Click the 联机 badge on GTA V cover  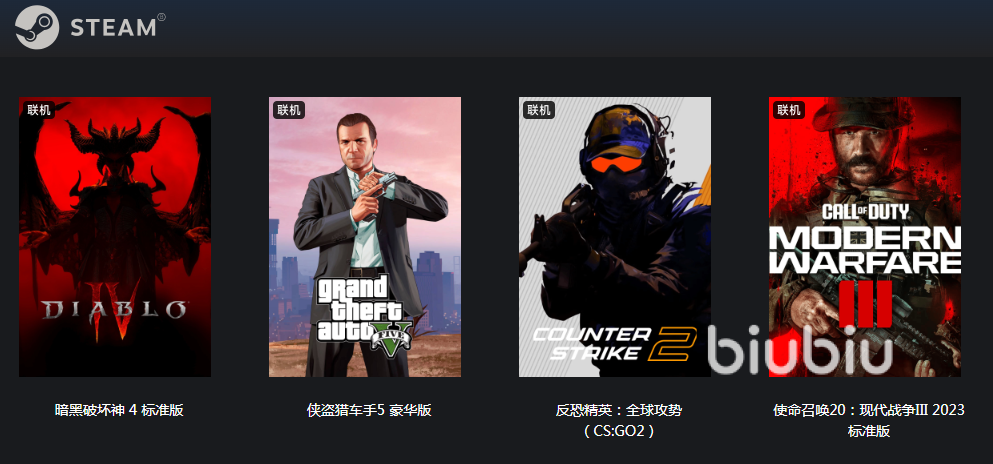[x=289, y=110]
